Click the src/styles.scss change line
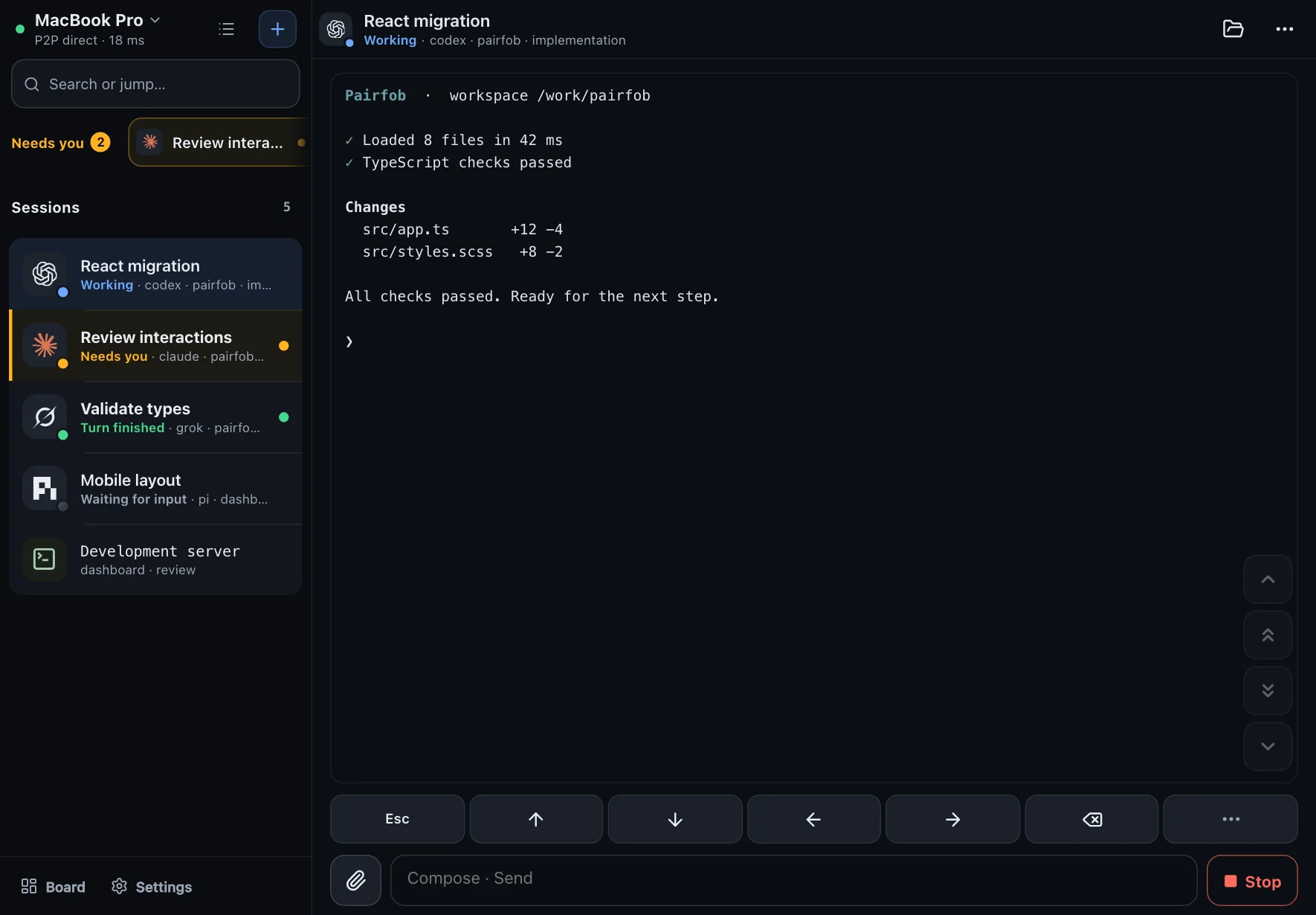Screen dimensions: 1316x915 462,251
